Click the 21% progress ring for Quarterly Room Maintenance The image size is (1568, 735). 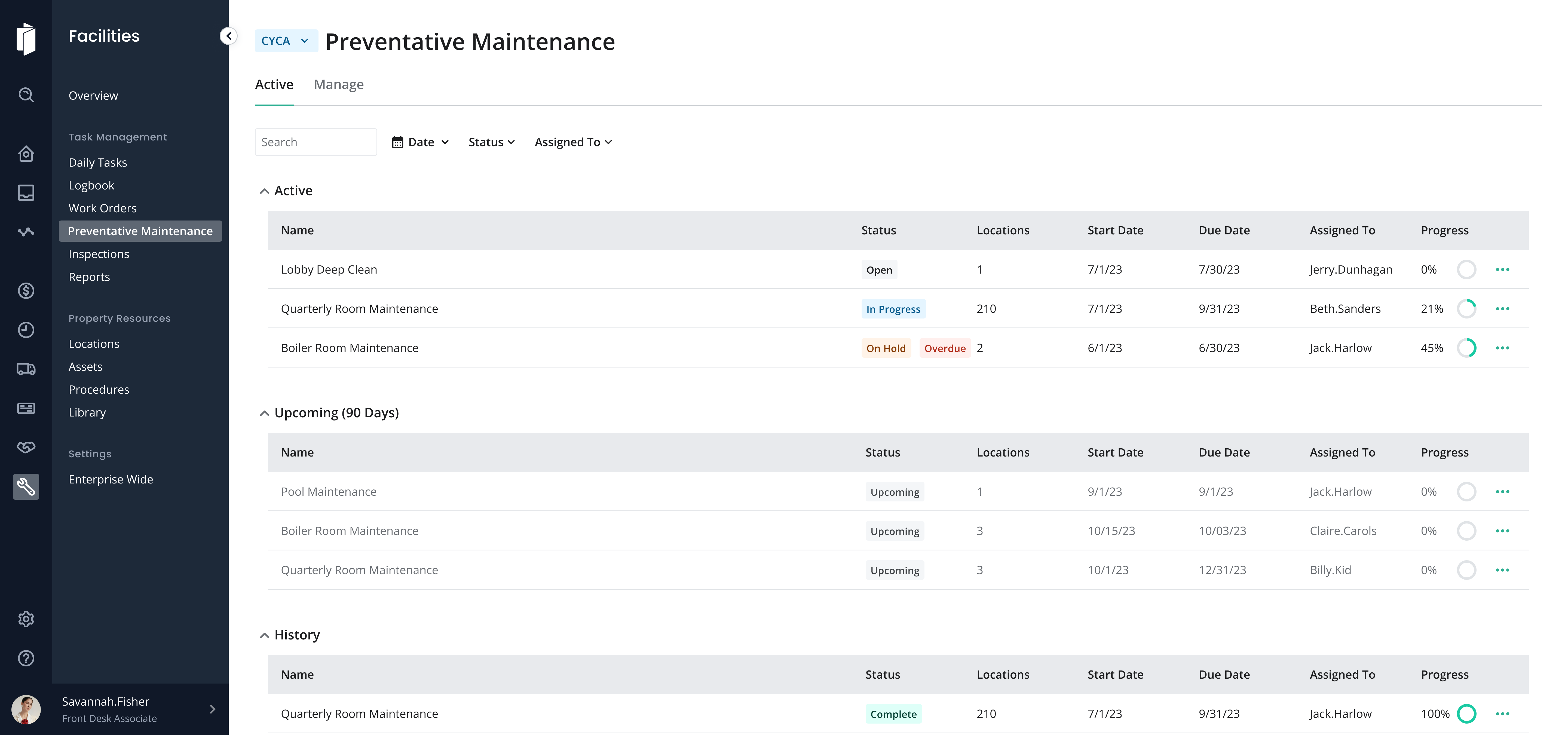[1466, 308]
